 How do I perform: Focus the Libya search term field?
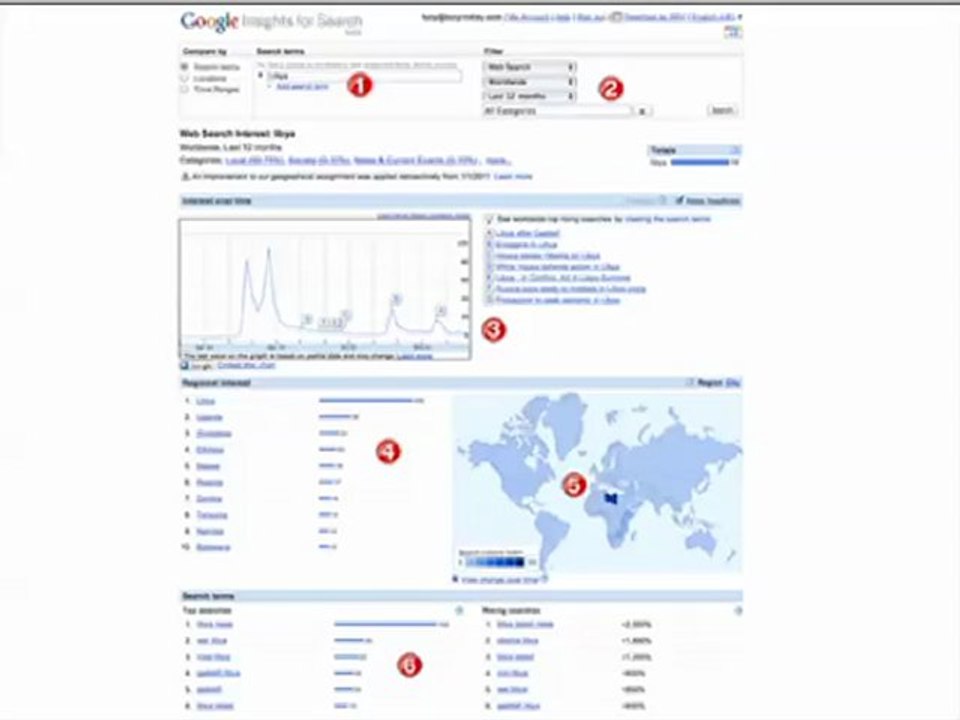364,76
